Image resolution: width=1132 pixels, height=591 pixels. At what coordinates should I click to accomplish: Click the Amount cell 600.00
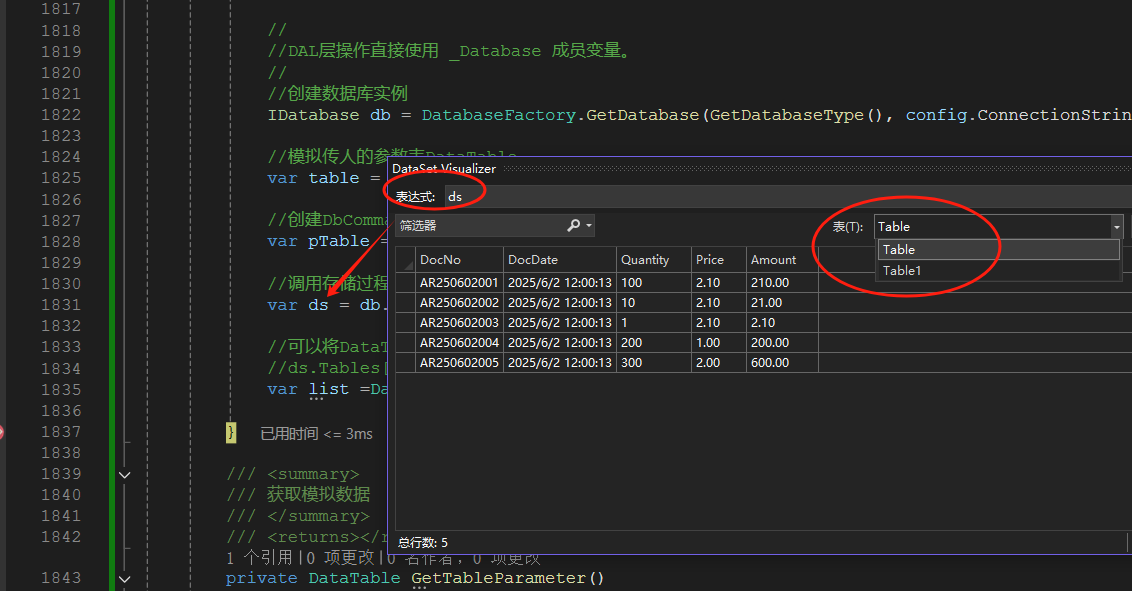point(782,363)
